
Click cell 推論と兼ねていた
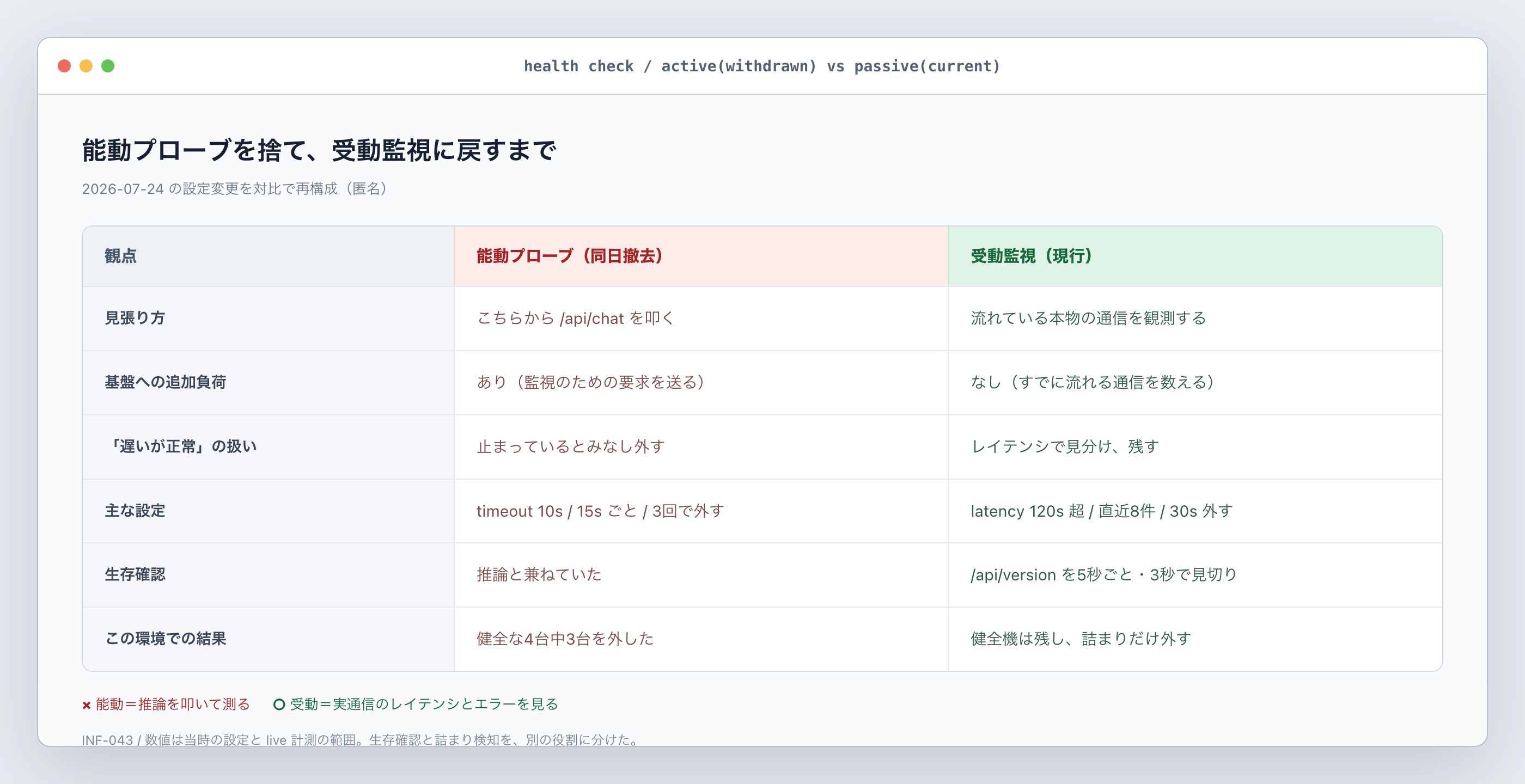[701, 574]
